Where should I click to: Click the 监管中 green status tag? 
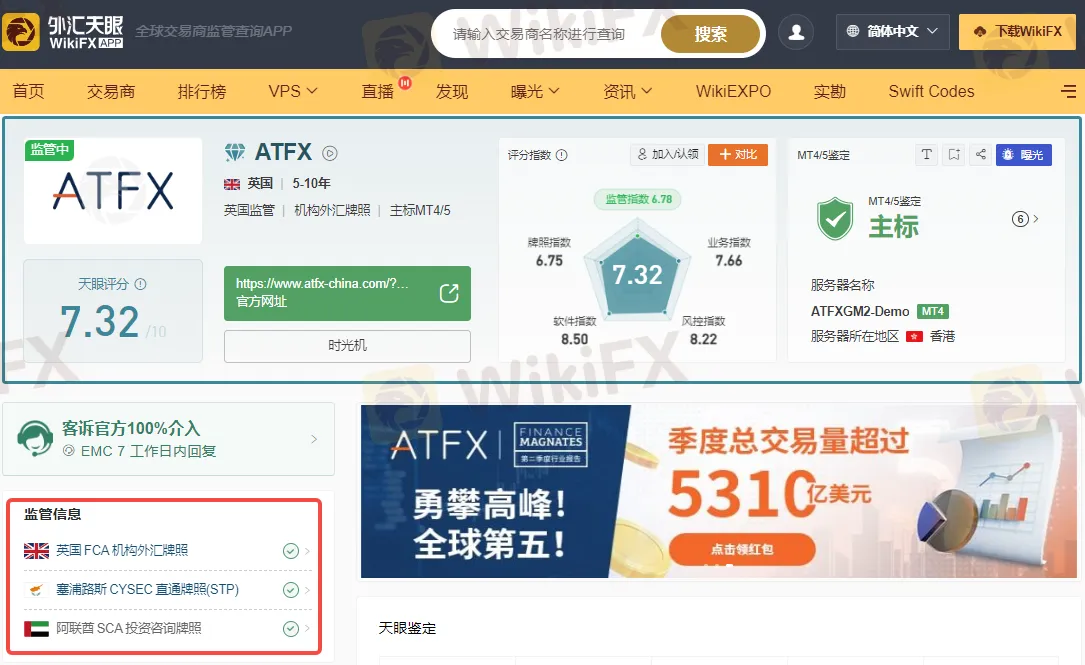coord(49,149)
